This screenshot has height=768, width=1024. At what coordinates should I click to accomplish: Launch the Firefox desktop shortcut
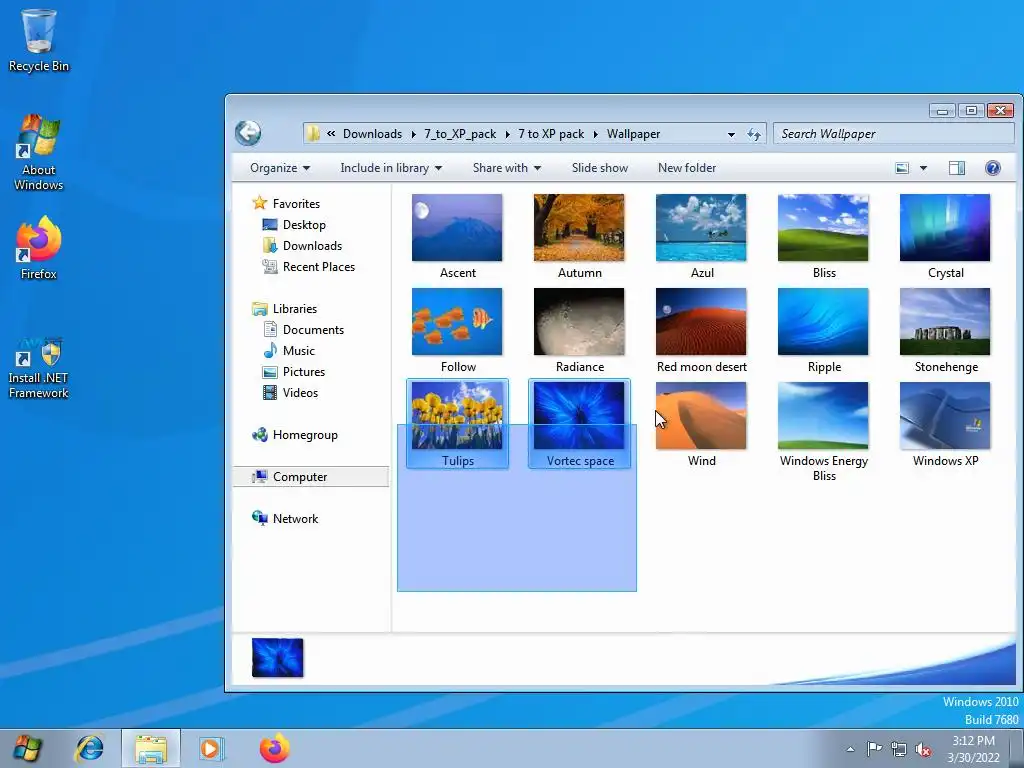[x=39, y=248]
